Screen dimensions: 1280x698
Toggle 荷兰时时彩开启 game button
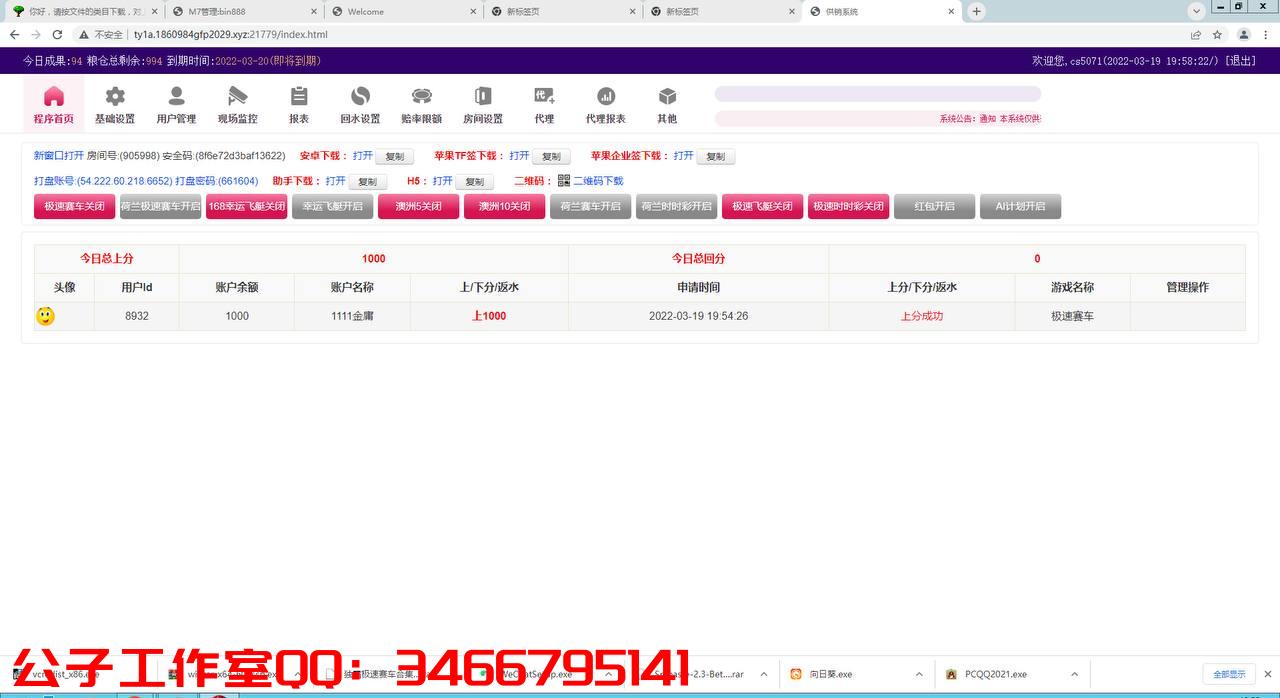(x=676, y=206)
